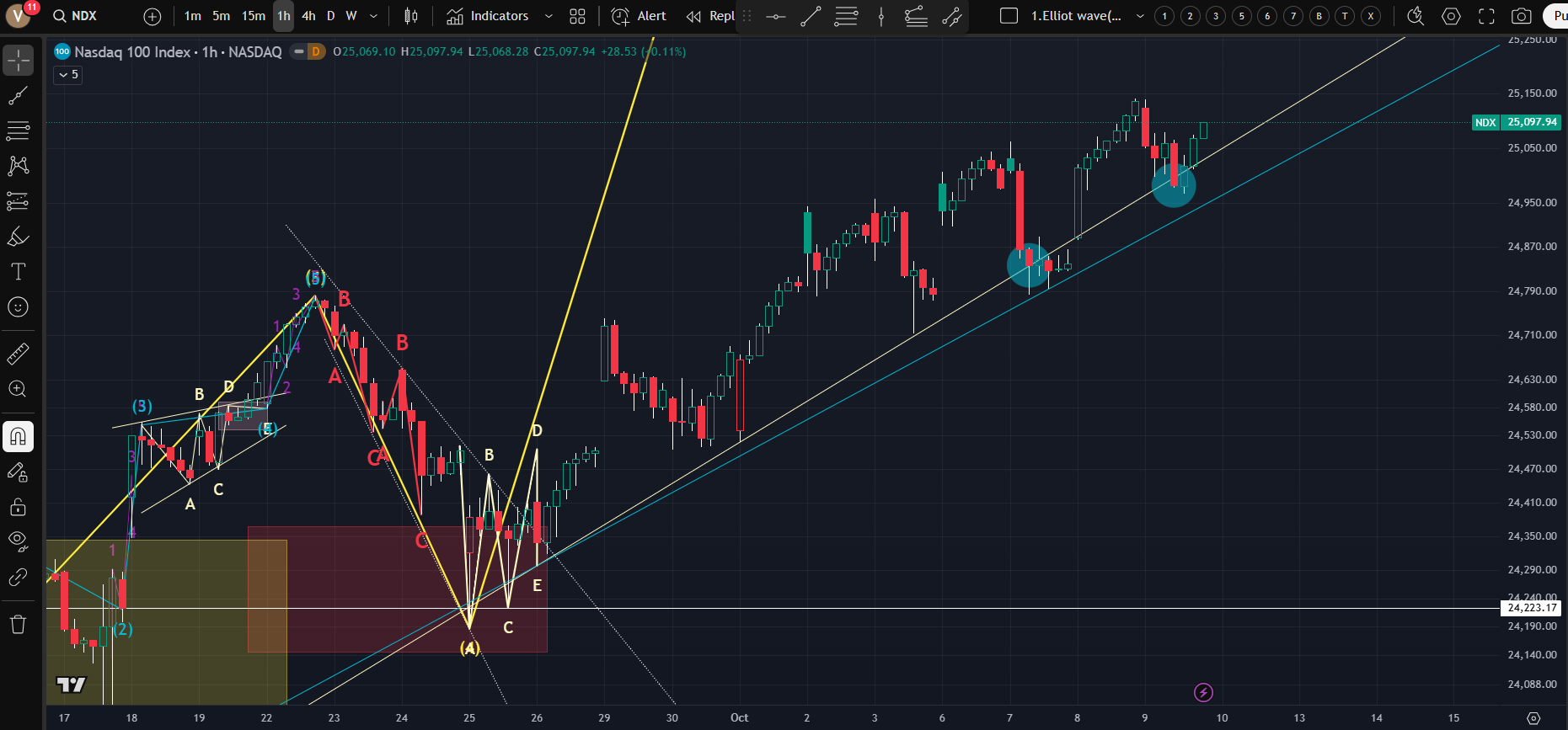Click the NDX symbol search field

(x=84, y=16)
